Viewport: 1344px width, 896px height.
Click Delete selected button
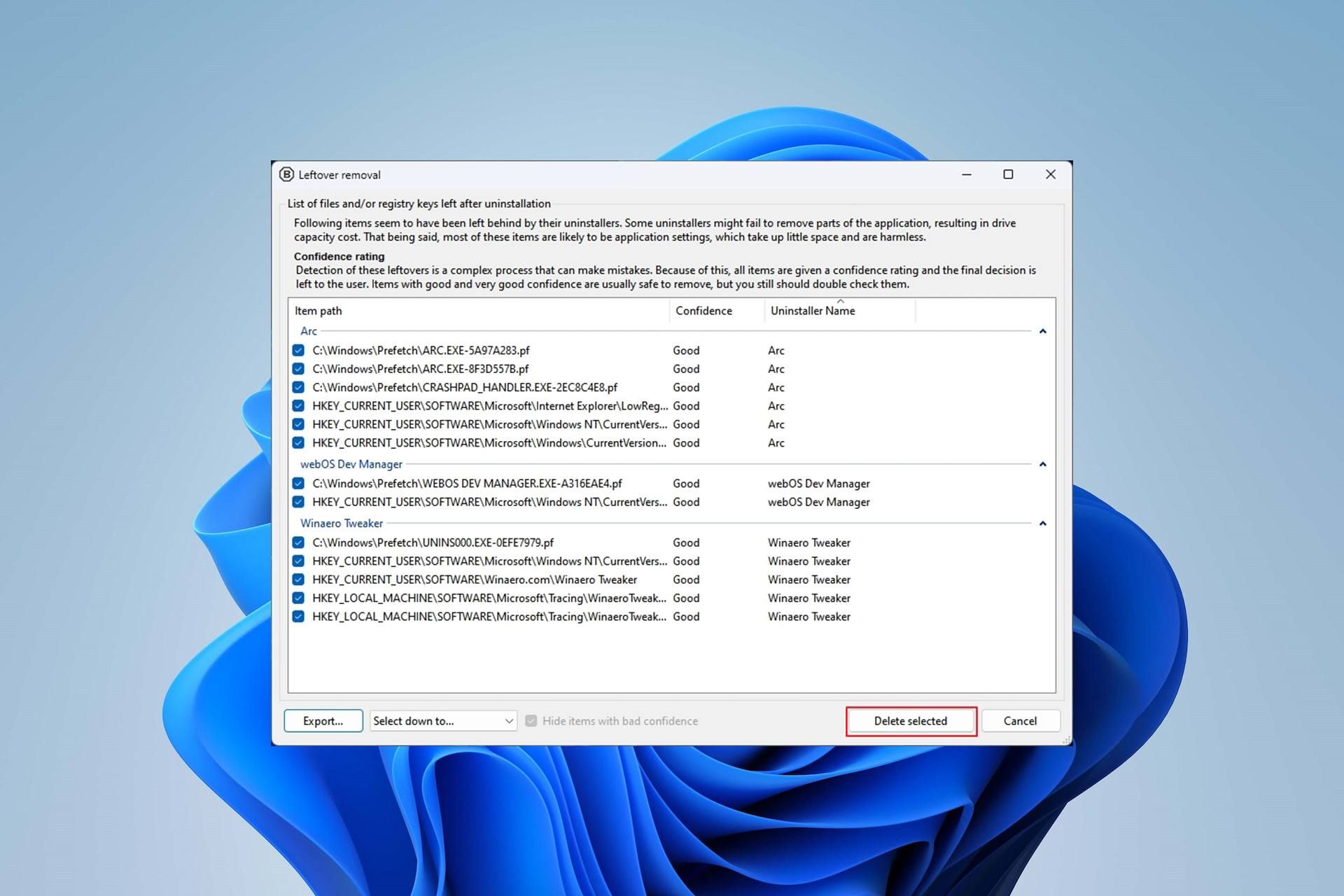tap(911, 721)
